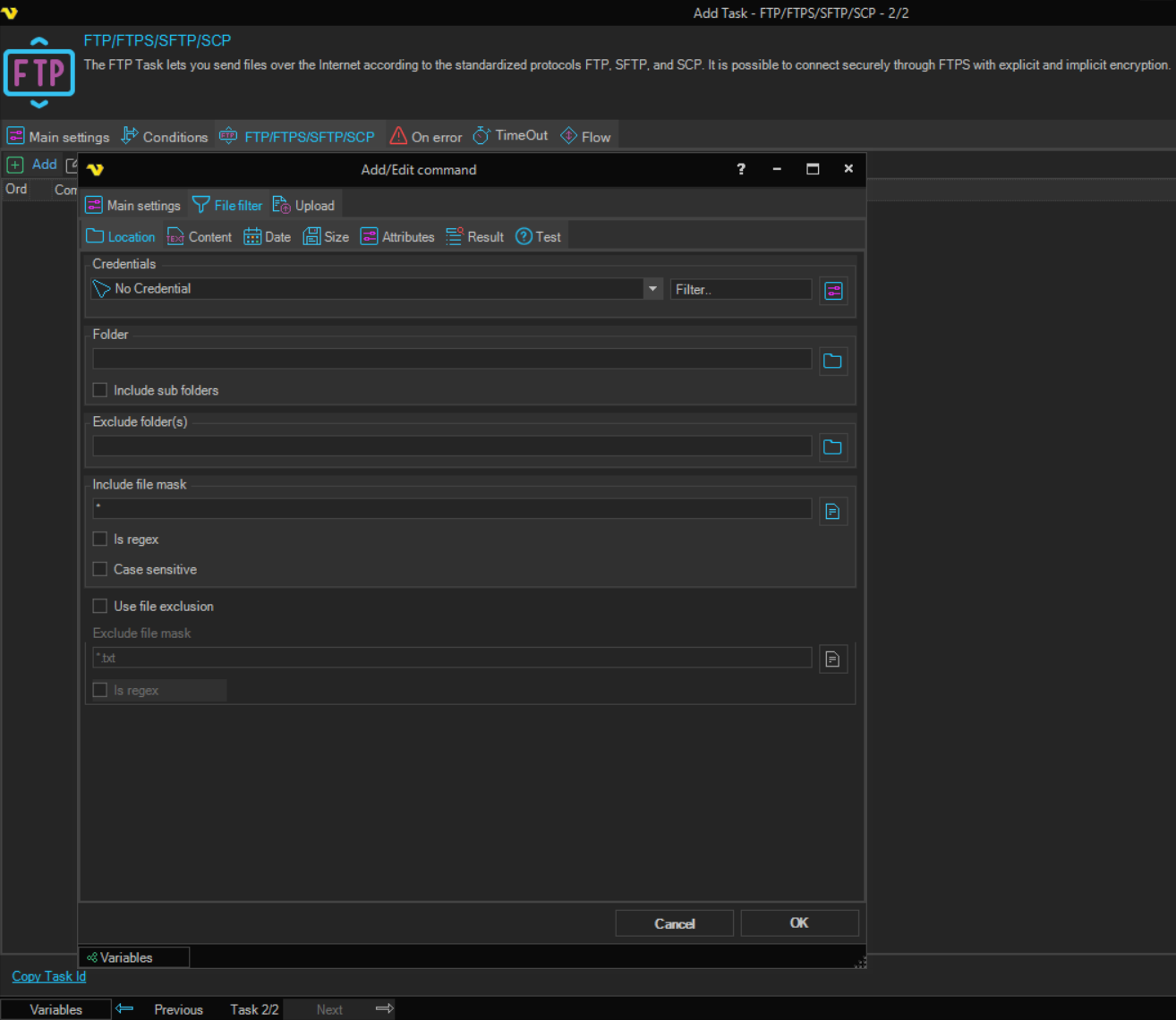1176x1020 pixels.
Task: Click the help question mark in dialog title
Action: pos(741,169)
